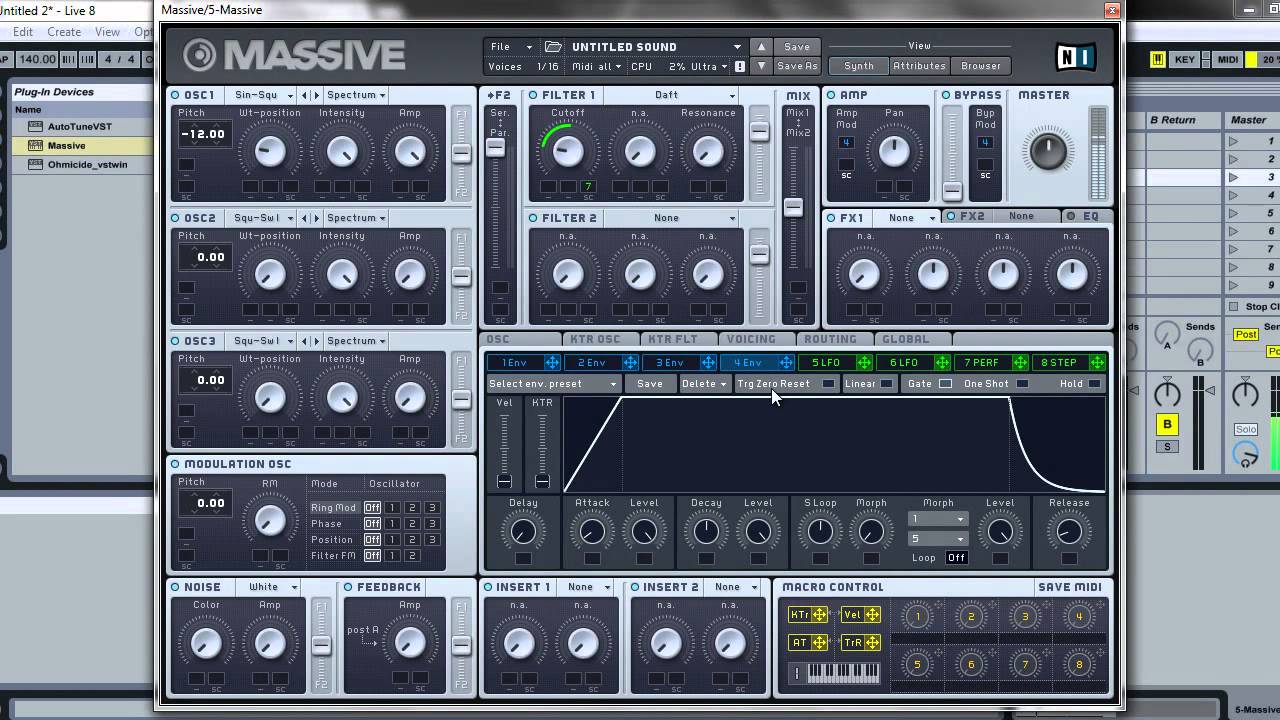
Task: Open the Noise White type dropdown
Action: [269, 587]
